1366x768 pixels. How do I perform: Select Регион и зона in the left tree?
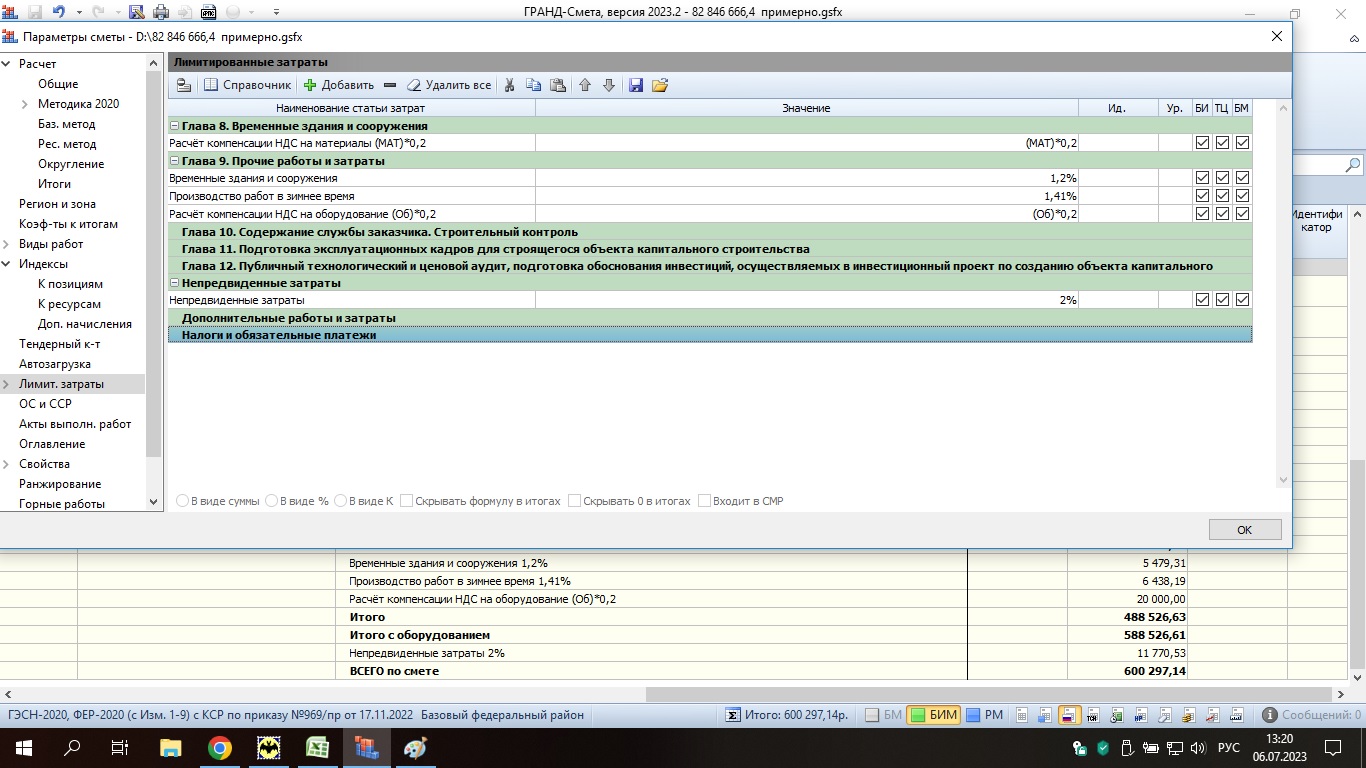click(x=57, y=204)
